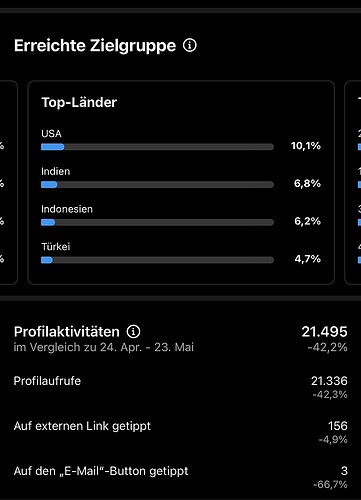Tap info icon next to Profilaktivitäten
This screenshot has width=361, height=500.
(x=133, y=332)
